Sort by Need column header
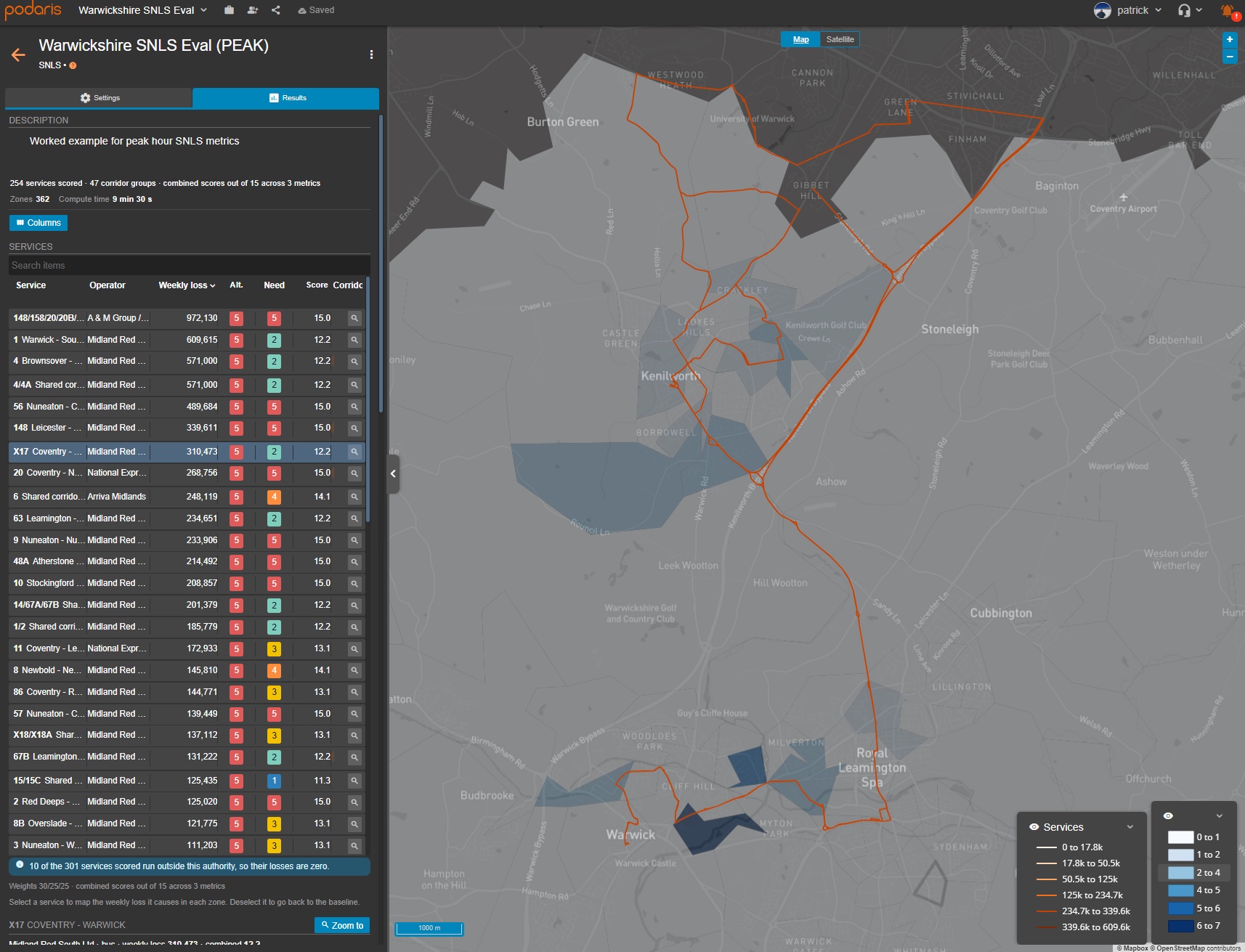 tap(274, 285)
